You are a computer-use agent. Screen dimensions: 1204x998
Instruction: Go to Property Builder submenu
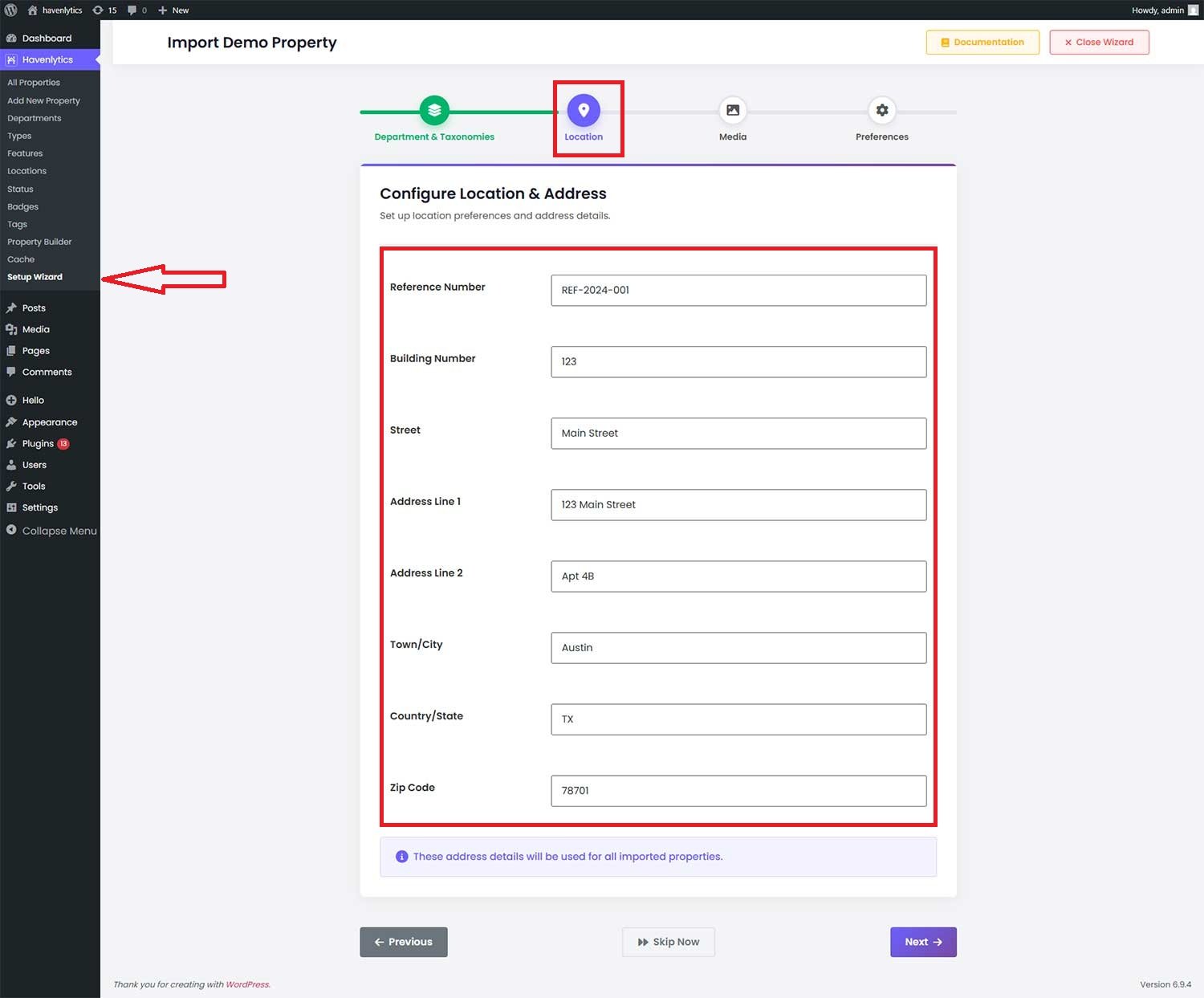pyautogui.click(x=39, y=242)
